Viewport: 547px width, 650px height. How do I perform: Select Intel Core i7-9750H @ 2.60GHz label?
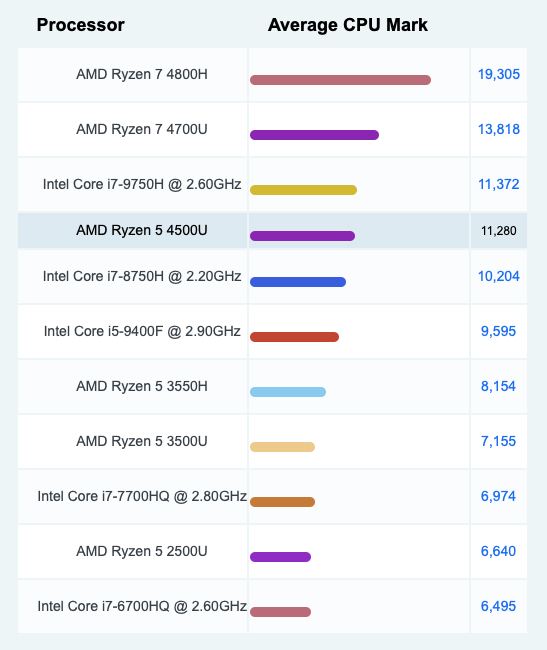pos(142,184)
